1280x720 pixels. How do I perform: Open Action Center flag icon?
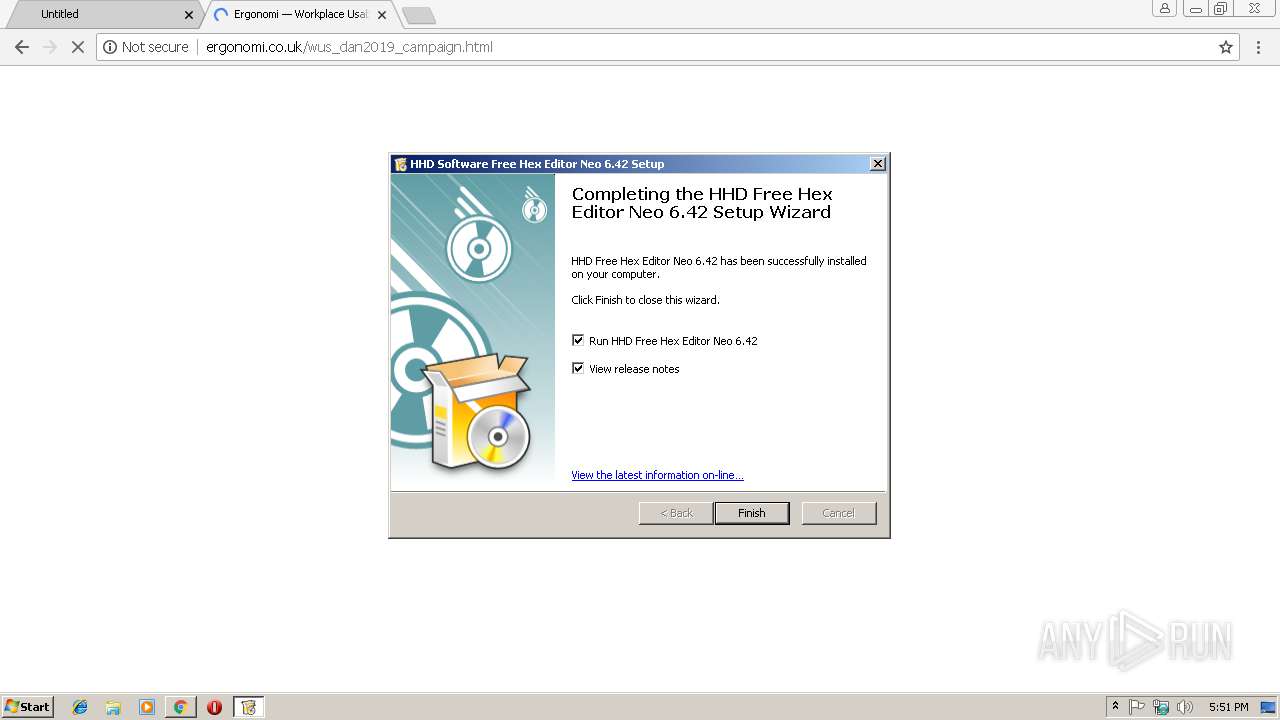[1137, 707]
